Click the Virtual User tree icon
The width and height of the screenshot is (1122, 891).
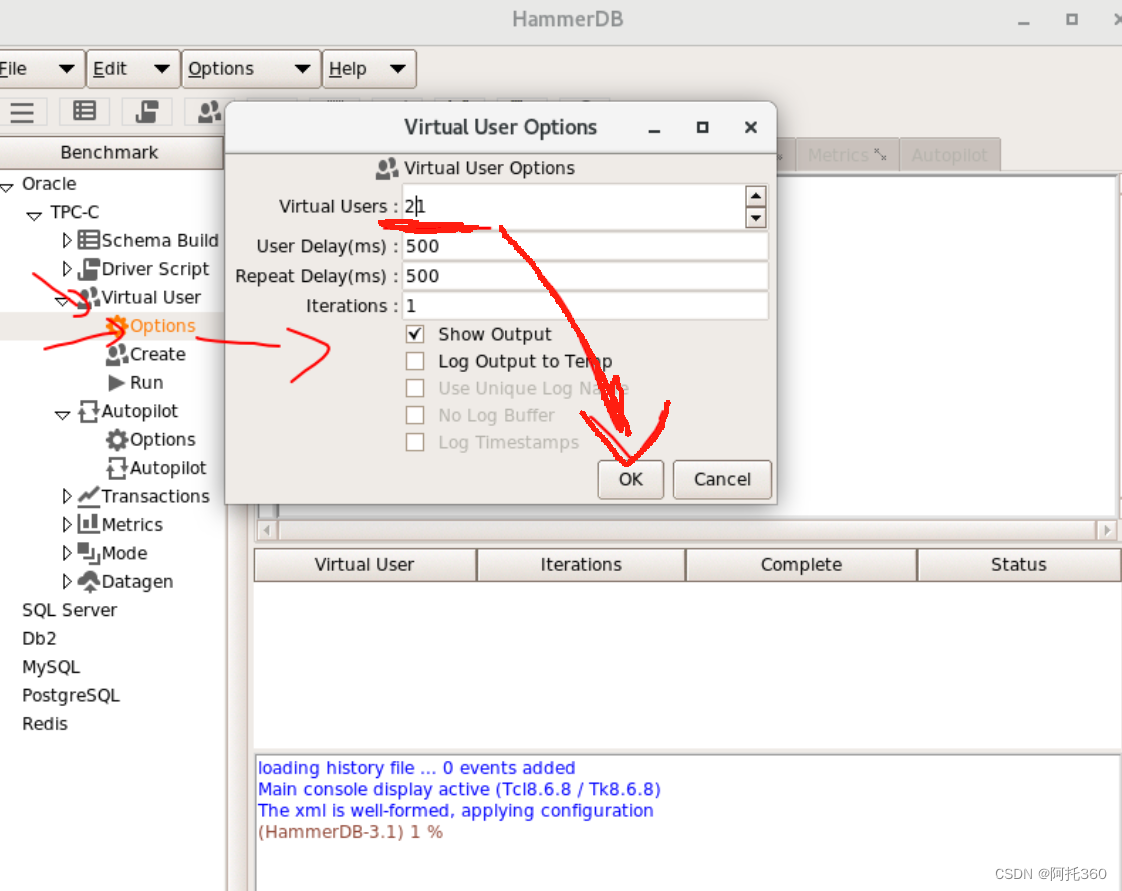click(89, 297)
